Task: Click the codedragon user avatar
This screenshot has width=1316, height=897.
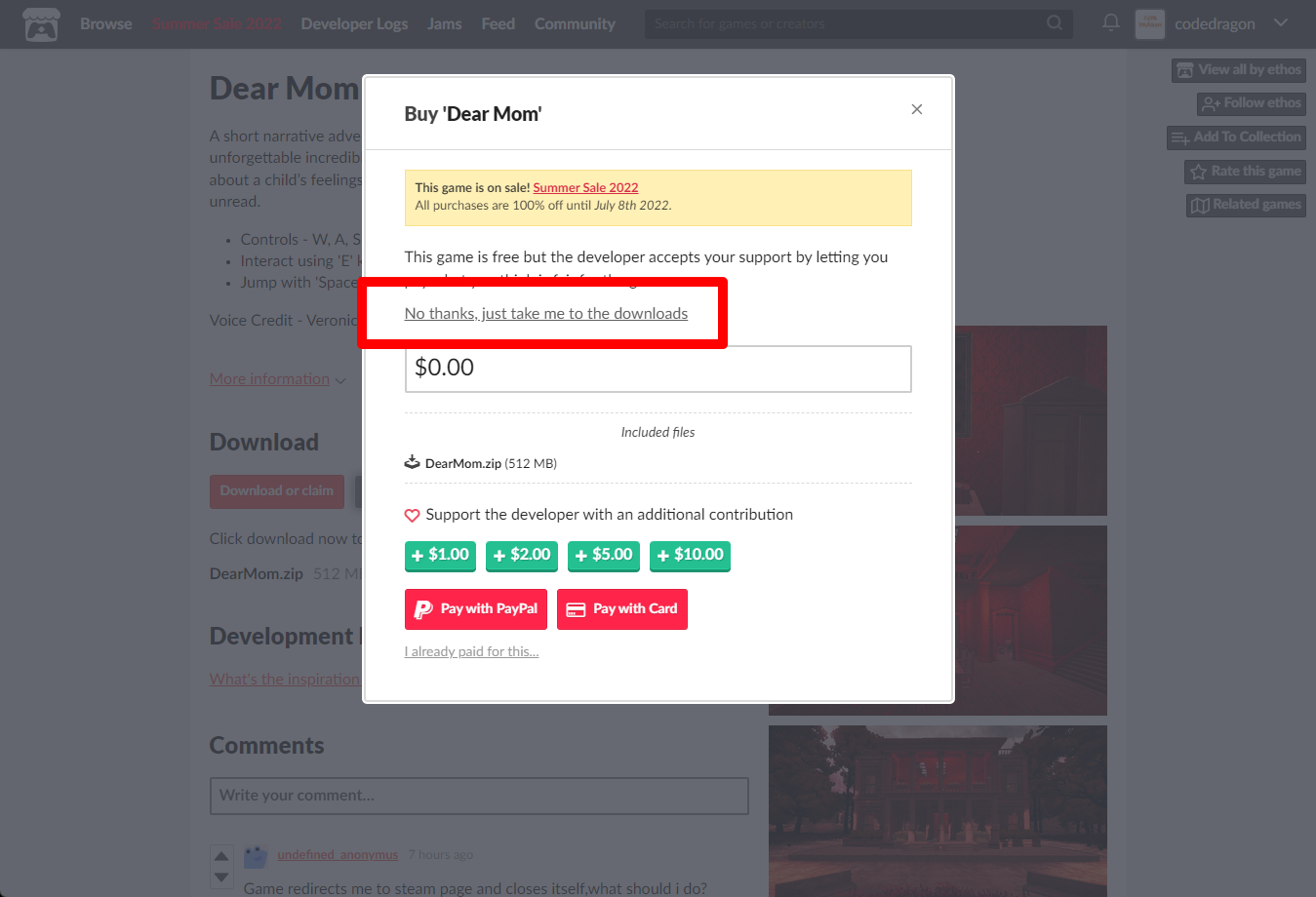Action: 1149,23
